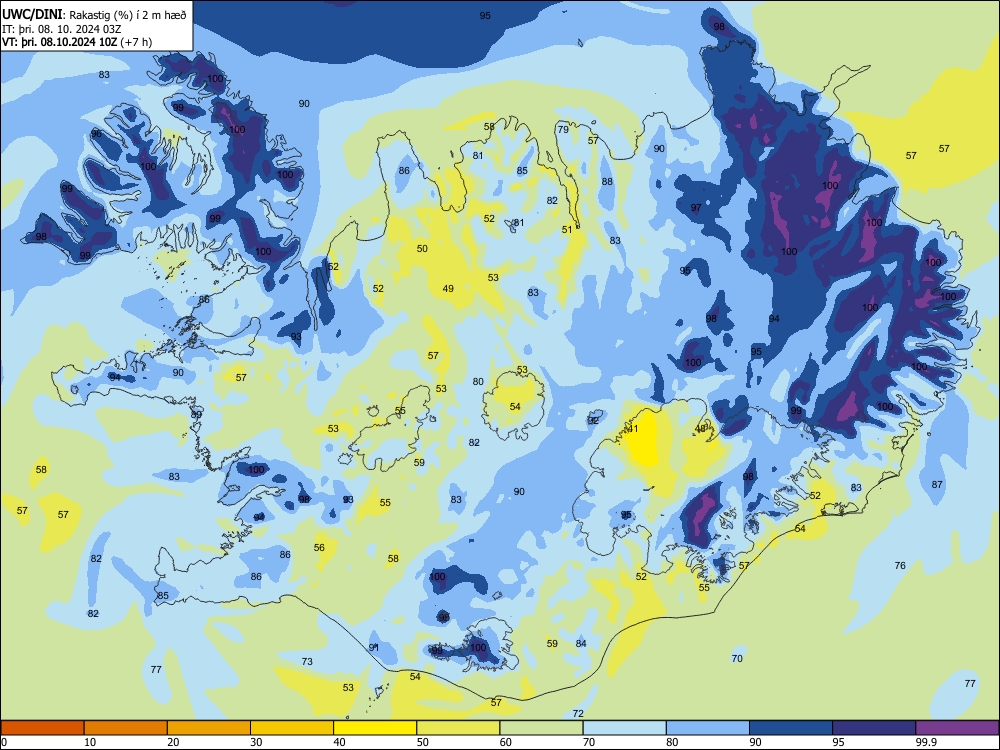Choose the 80–90 light blue legend swatch
The image size is (1000, 750).
[x=708, y=728]
